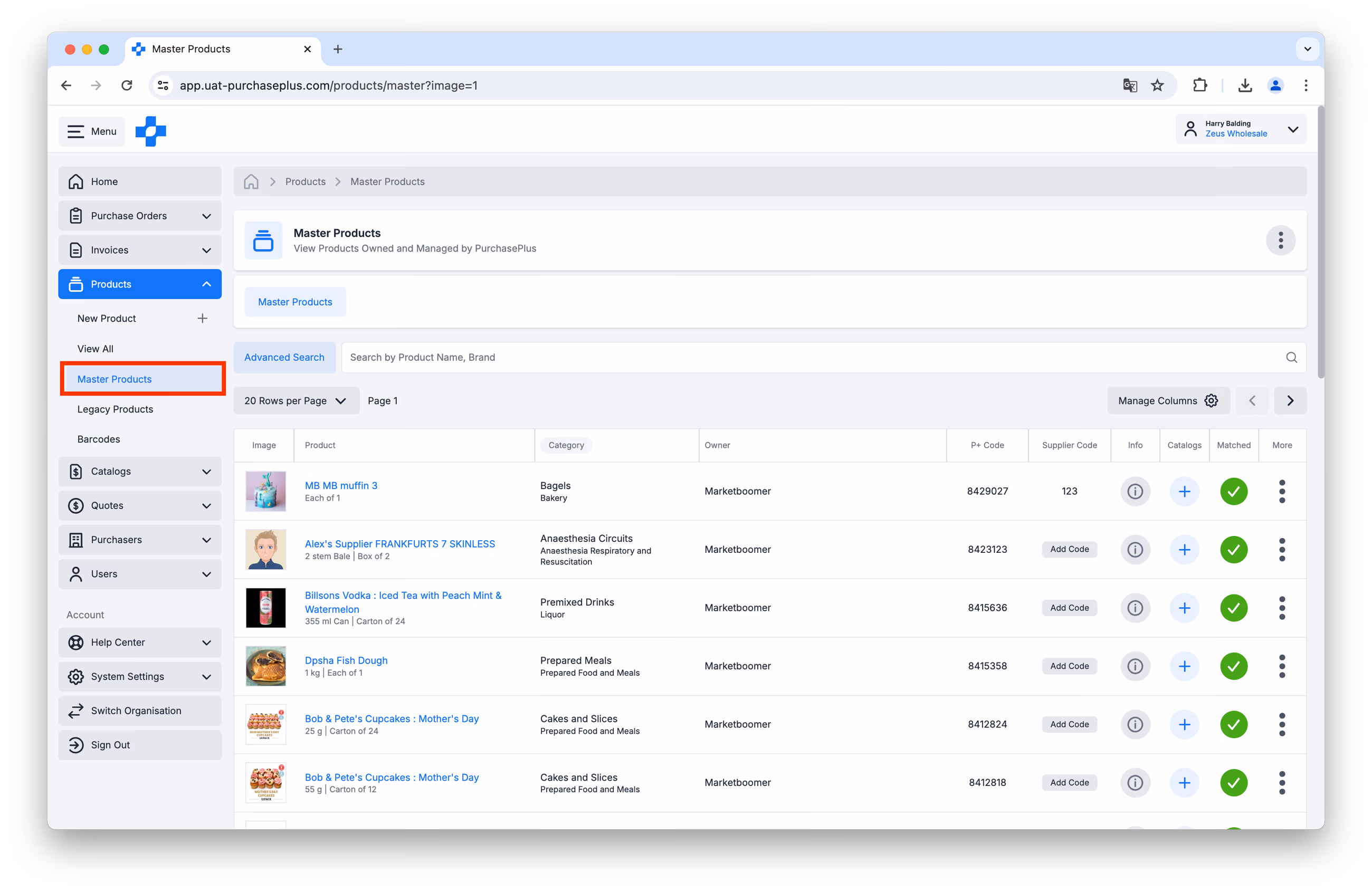Click Google Translate icon in address bar
The width and height of the screenshot is (1372, 892).
point(1129,85)
